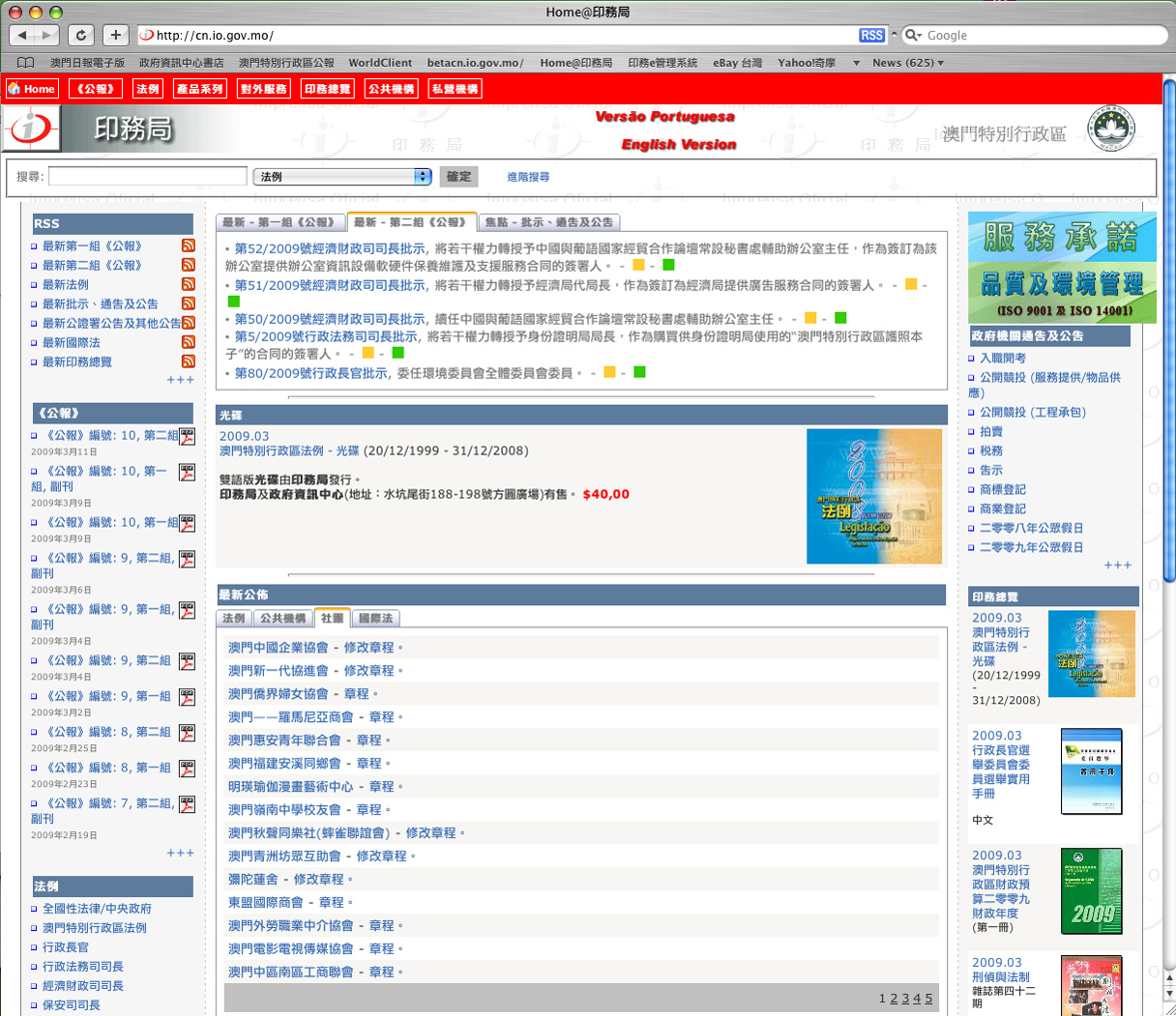Screen dimensions: 1176x1016
Task: Open the bookmarks book icon in bookmarks bar
Action: (x=25, y=63)
